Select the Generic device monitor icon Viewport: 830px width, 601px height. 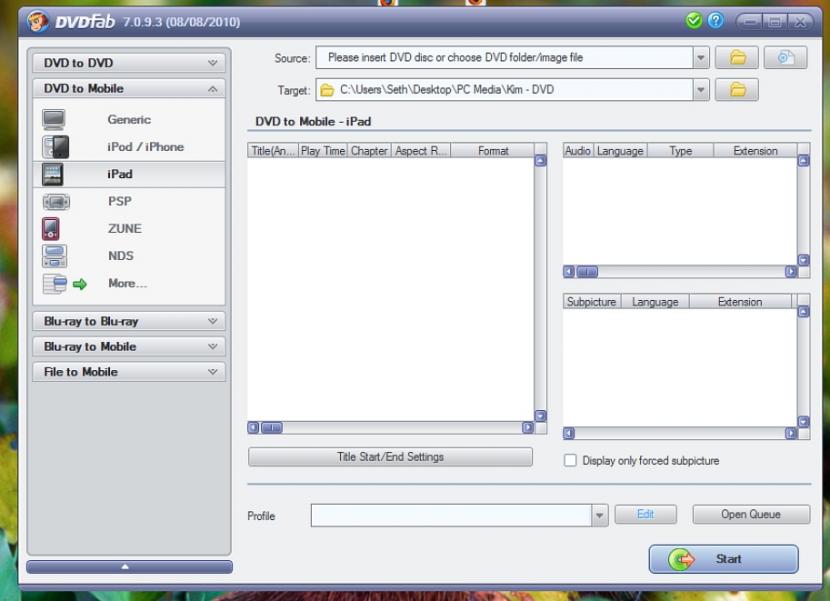(54, 120)
